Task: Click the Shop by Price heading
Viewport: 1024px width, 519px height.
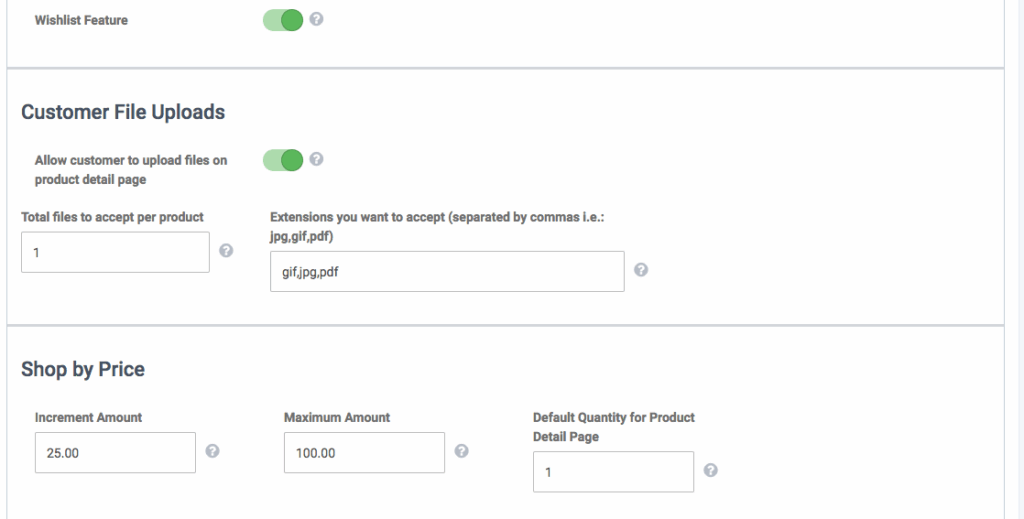Action: (x=83, y=369)
